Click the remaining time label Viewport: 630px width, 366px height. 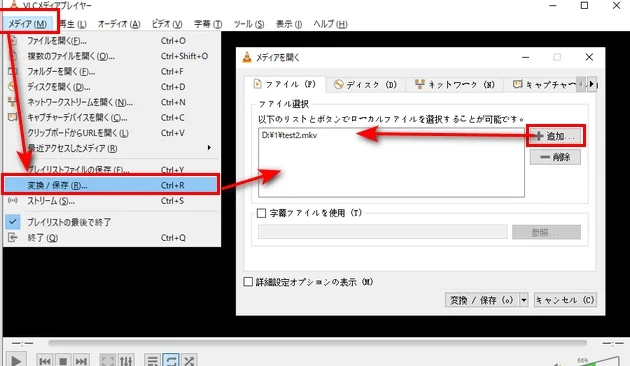click(613, 344)
